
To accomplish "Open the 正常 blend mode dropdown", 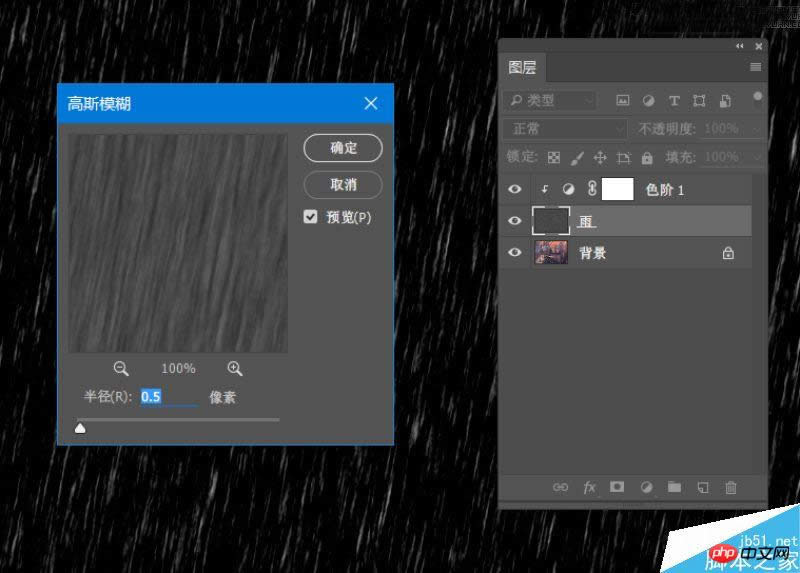I will point(566,129).
